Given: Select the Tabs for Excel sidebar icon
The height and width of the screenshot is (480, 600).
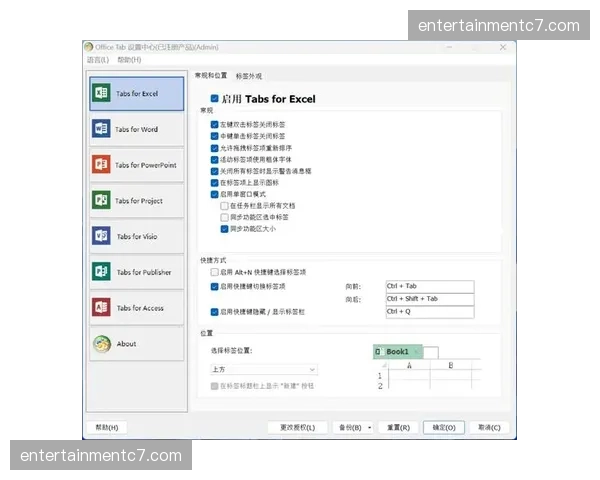Looking at the screenshot, I should click(101, 93).
